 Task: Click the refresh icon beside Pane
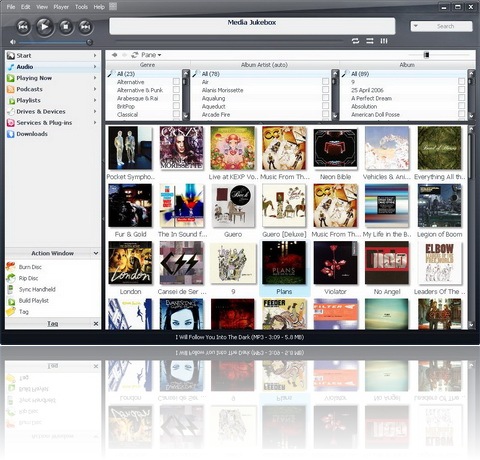pos(135,55)
